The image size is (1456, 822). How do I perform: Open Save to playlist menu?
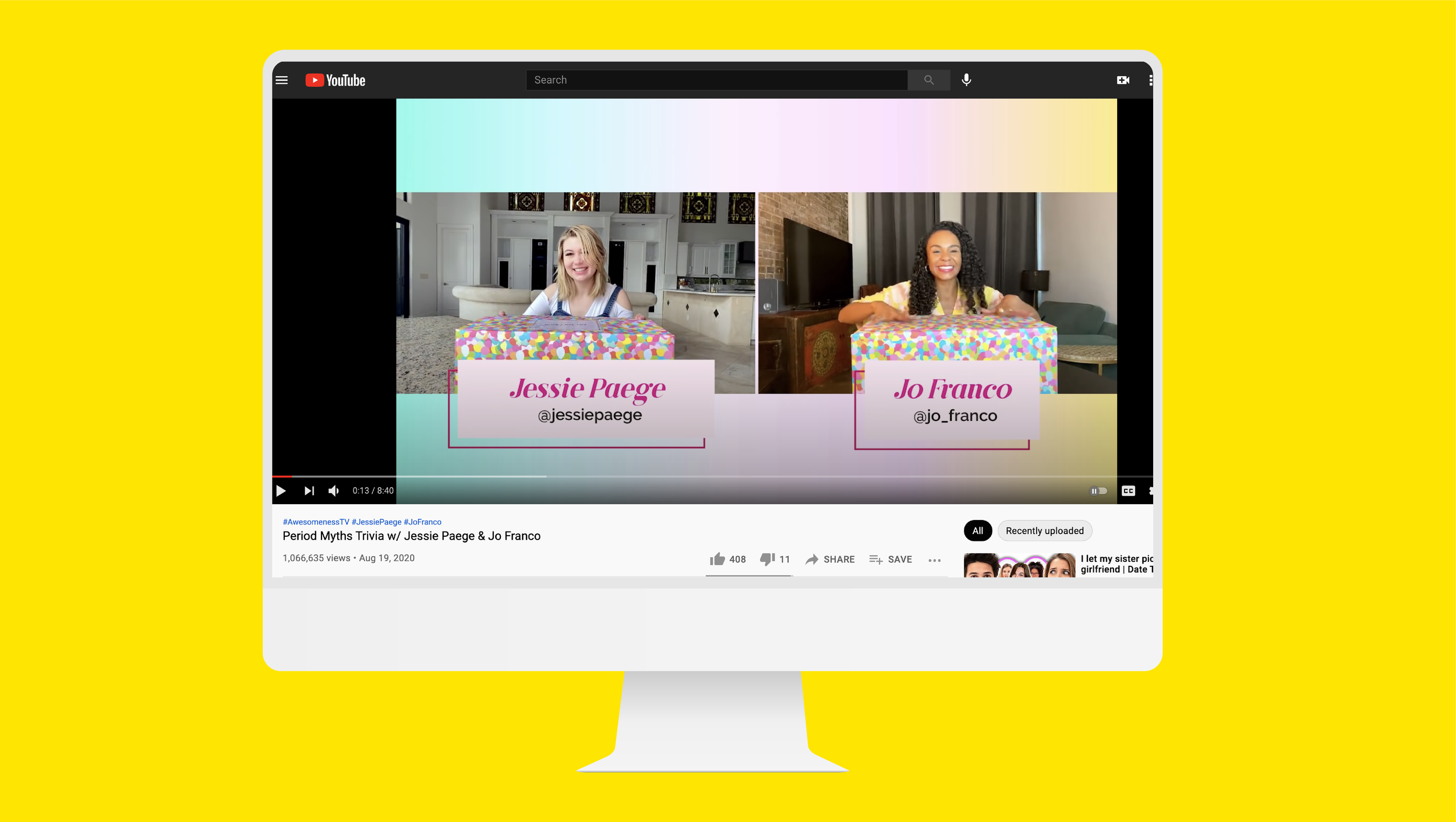point(890,559)
